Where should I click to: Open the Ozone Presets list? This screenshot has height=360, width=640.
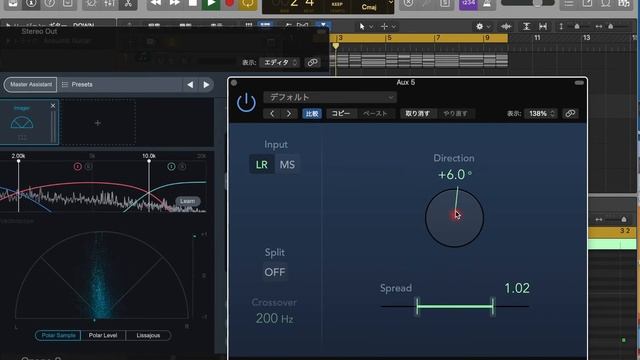(77, 84)
